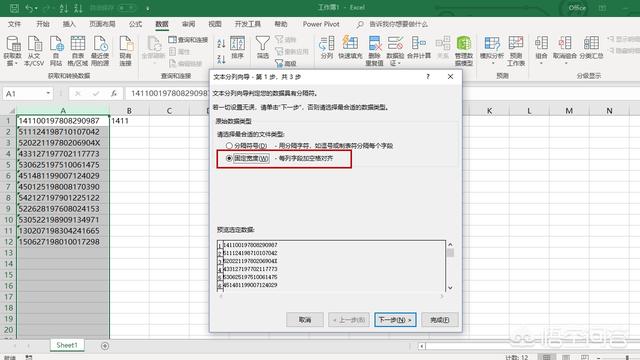Switch to the Developer (开发工具) tab
Image resolution: width=640 pixels, height=360 pixels.
click(x=248, y=24)
